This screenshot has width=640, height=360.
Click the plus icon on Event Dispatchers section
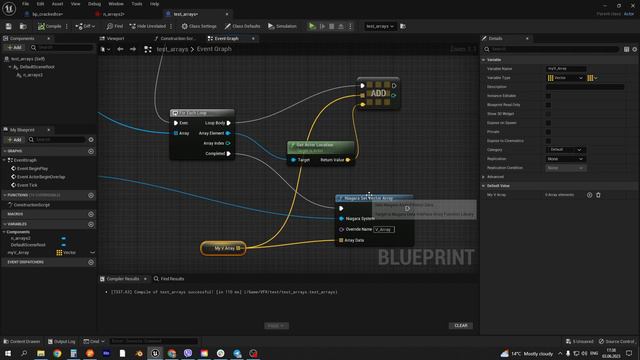(x=91, y=262)
